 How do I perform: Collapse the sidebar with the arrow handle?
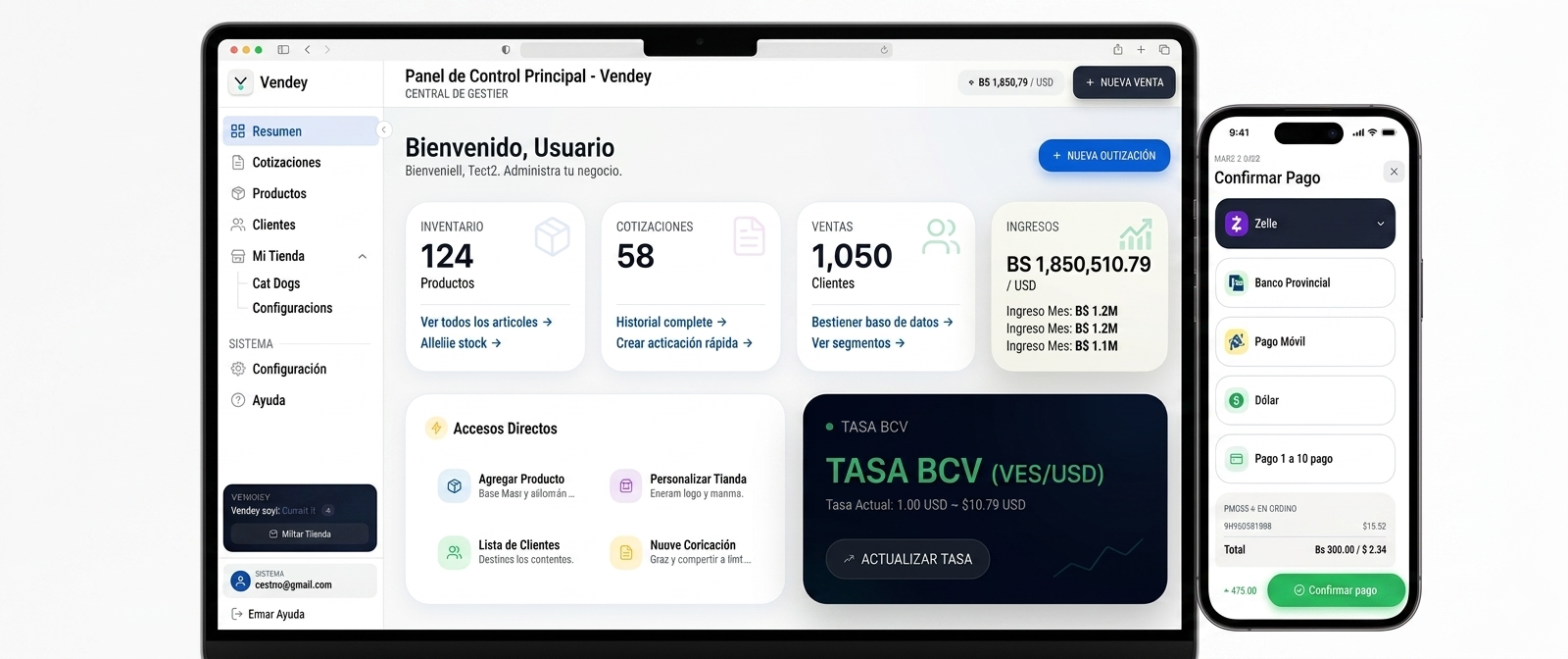384,129
